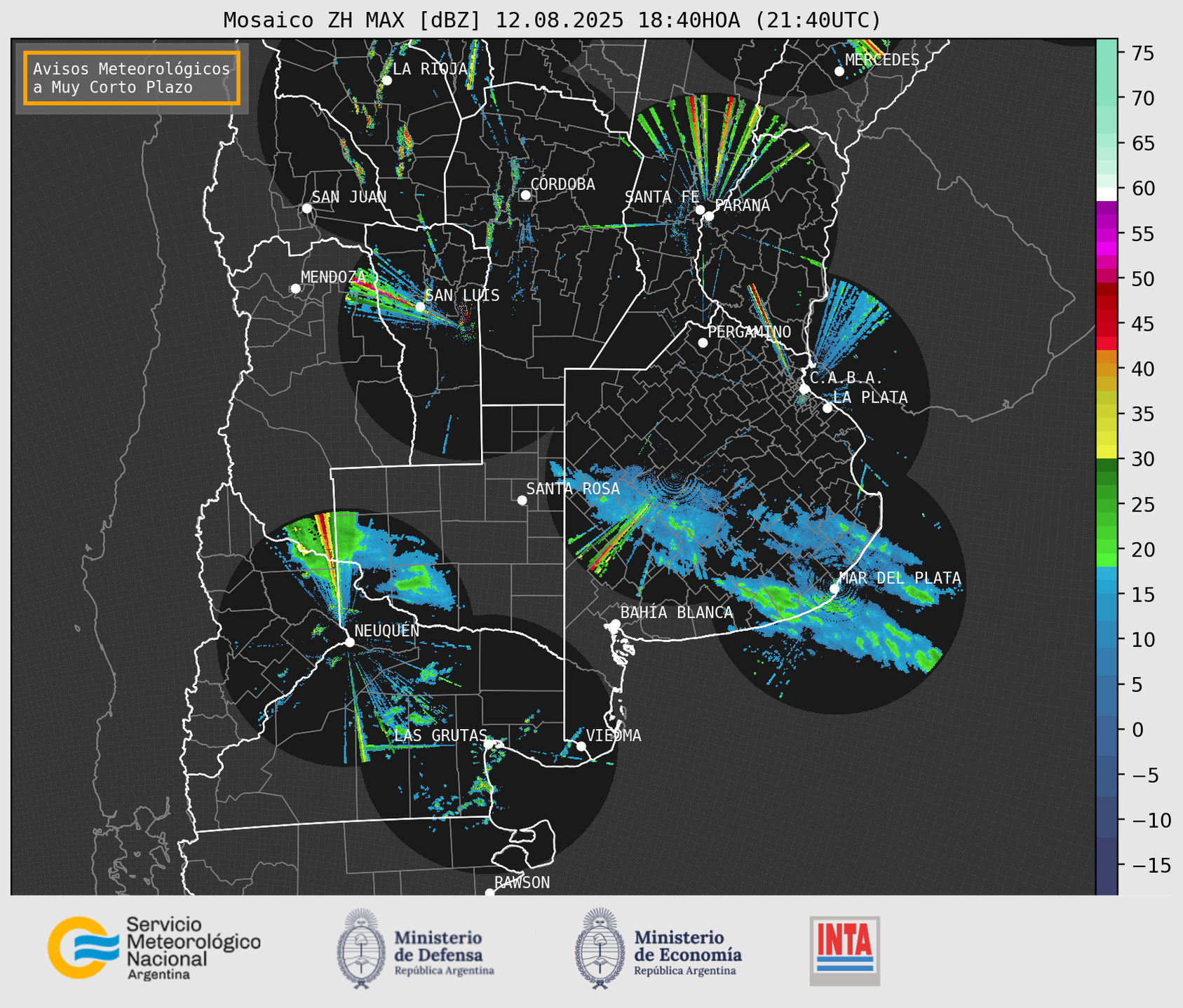The width and height of the screenshot is (1183, 1008).
Task: Click the Neuquén city marker dot
Action: (349, 642)
